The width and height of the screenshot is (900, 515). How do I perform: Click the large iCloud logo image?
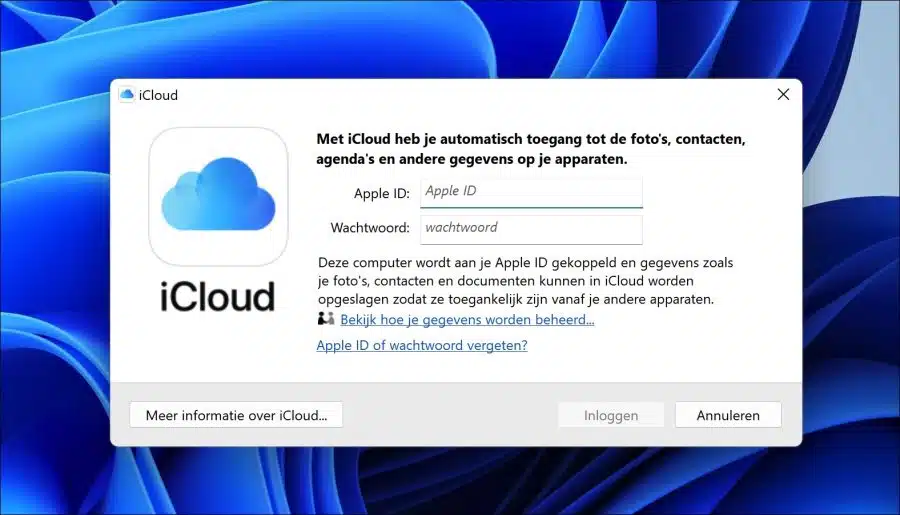218,196
